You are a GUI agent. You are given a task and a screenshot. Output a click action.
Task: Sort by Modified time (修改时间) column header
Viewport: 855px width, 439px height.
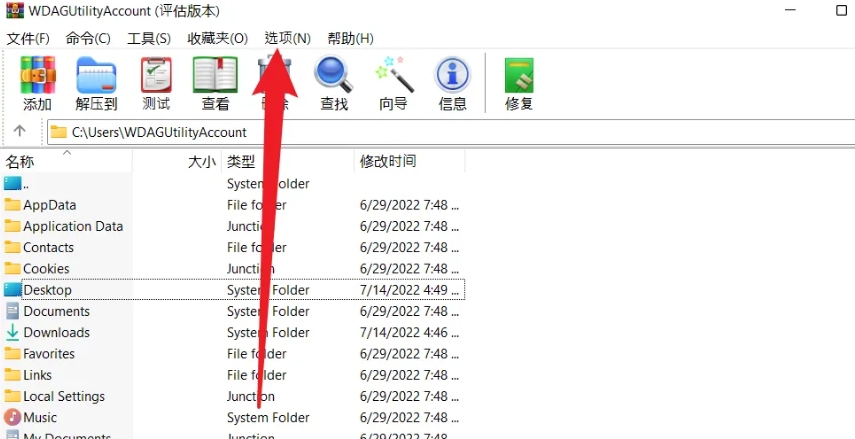click(x=388, y=161)
